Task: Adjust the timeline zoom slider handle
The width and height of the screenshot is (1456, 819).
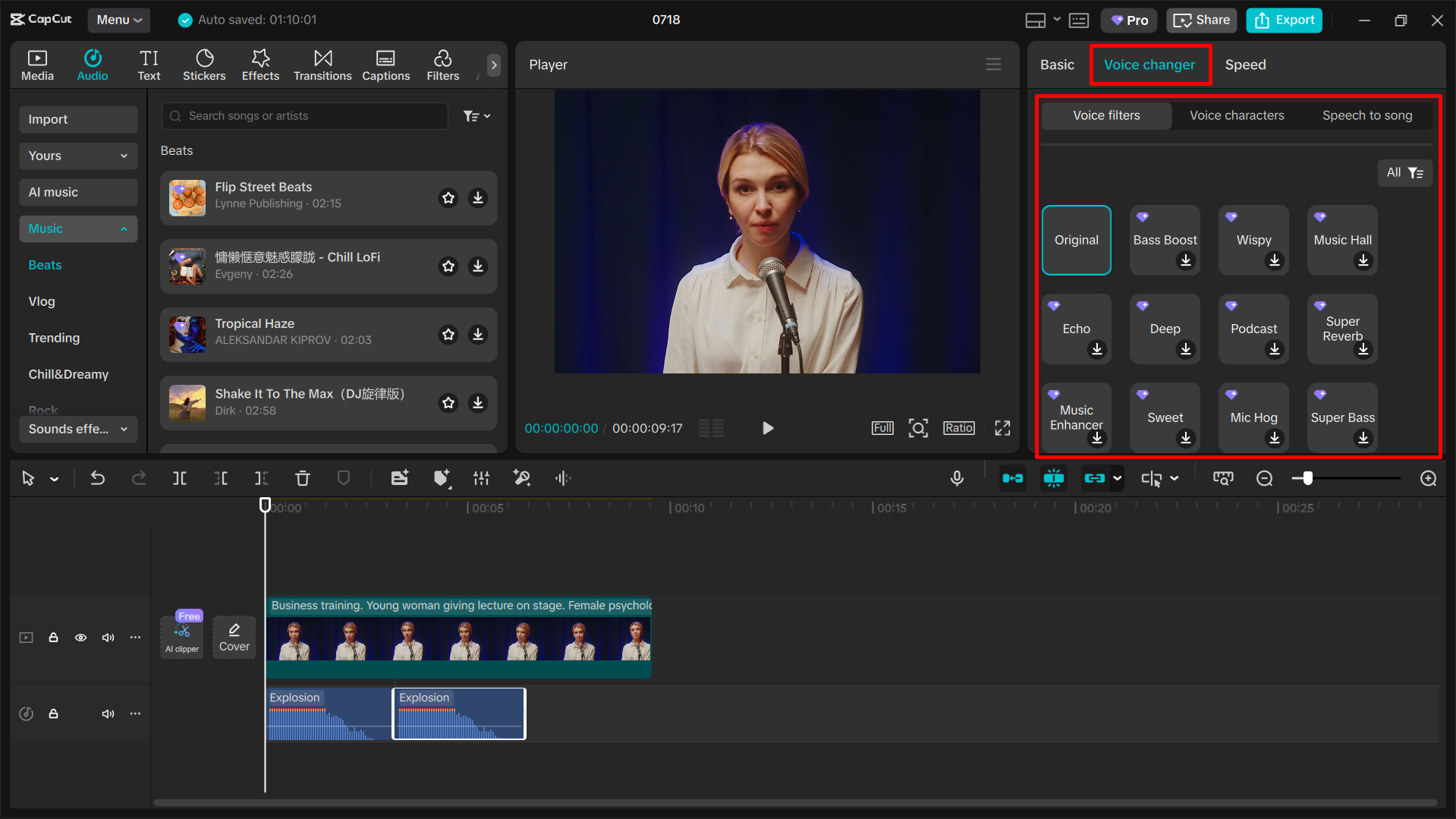Action: pos(1307,478)
